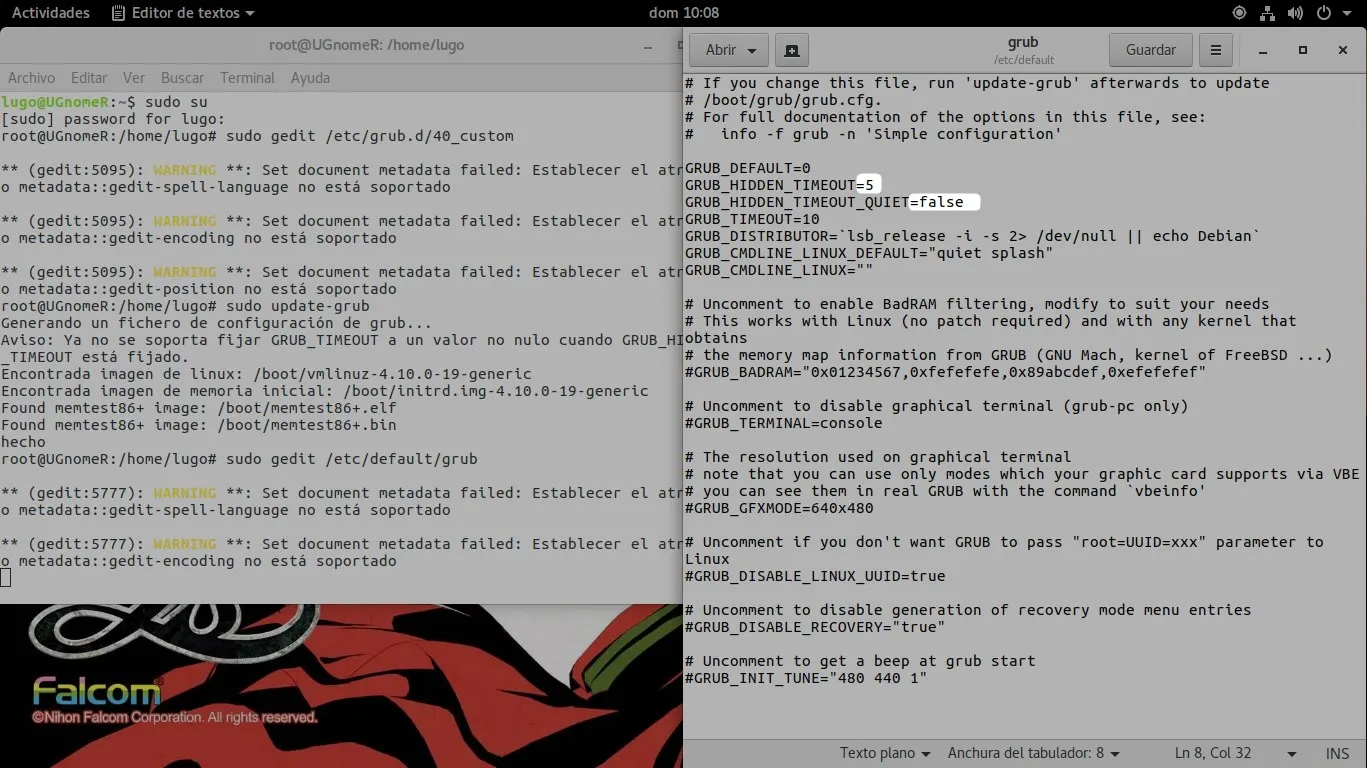Open the Anchura del tabulador dropdown
1367x768 pixels.
[1034, 753]
